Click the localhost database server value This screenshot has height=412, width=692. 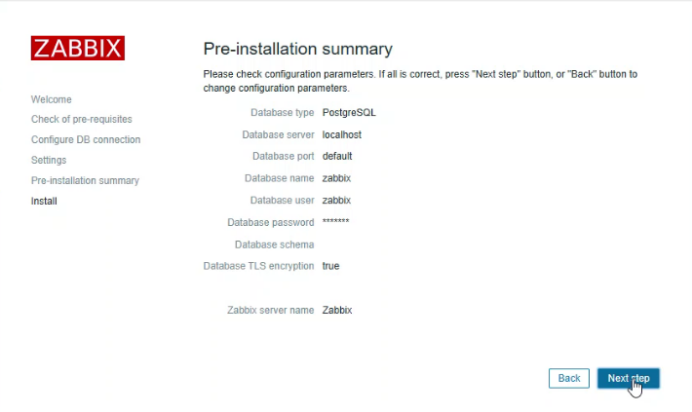(x=343, y=134)
